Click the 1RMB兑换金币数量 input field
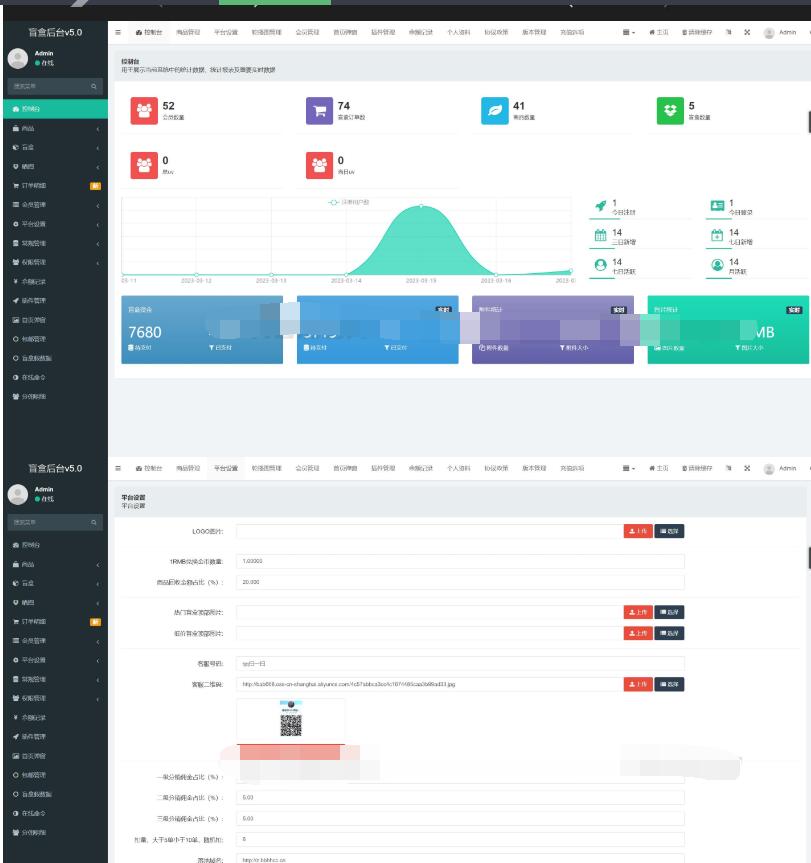 pyautogui.click(x=460, y=561)
